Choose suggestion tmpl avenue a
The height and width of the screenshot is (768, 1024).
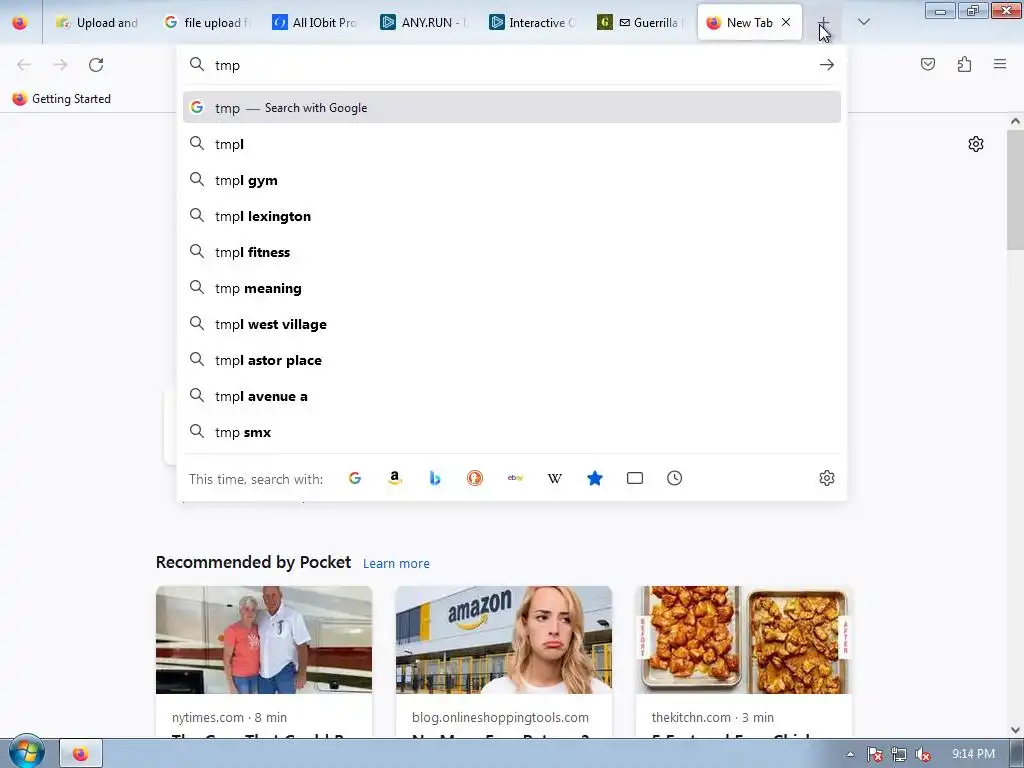[x=511, y=396]
